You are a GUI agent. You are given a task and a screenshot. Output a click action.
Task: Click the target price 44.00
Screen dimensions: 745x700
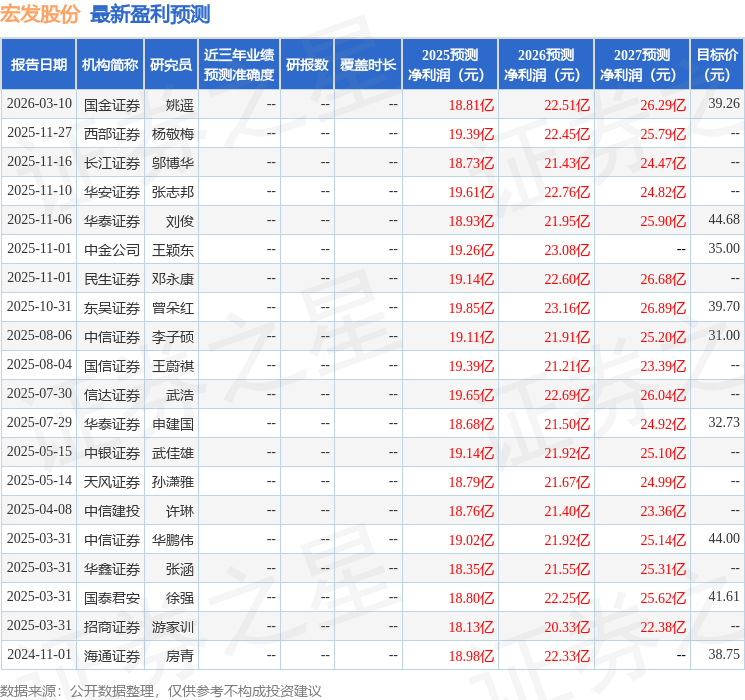pyautogui.click(x=724, y=538)
